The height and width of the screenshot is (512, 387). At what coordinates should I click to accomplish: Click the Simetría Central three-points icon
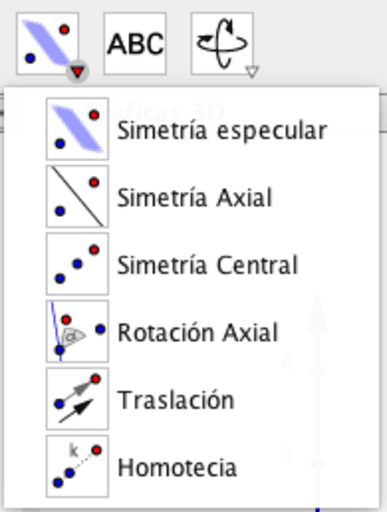[x=77, y=264]
